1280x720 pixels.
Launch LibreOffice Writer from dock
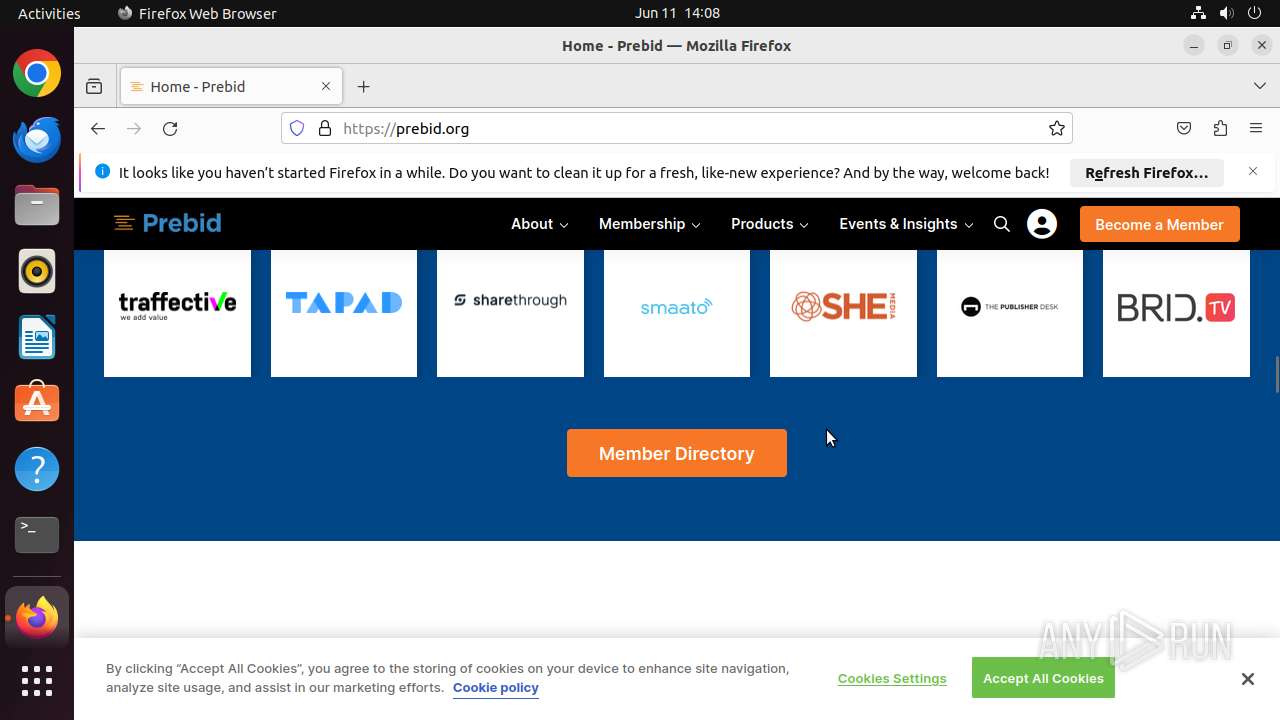pyautogui.click(x=37, y=337)
